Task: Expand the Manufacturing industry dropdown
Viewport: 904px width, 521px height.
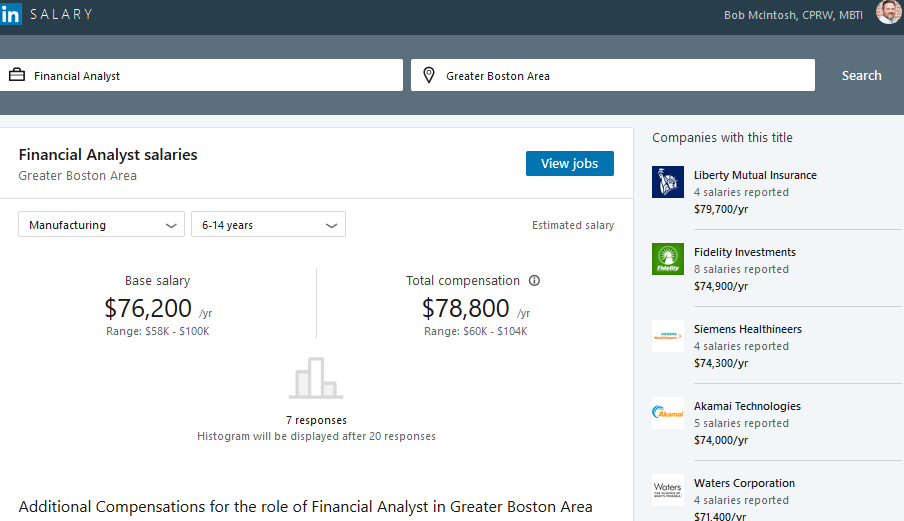Action: (101, 224)
